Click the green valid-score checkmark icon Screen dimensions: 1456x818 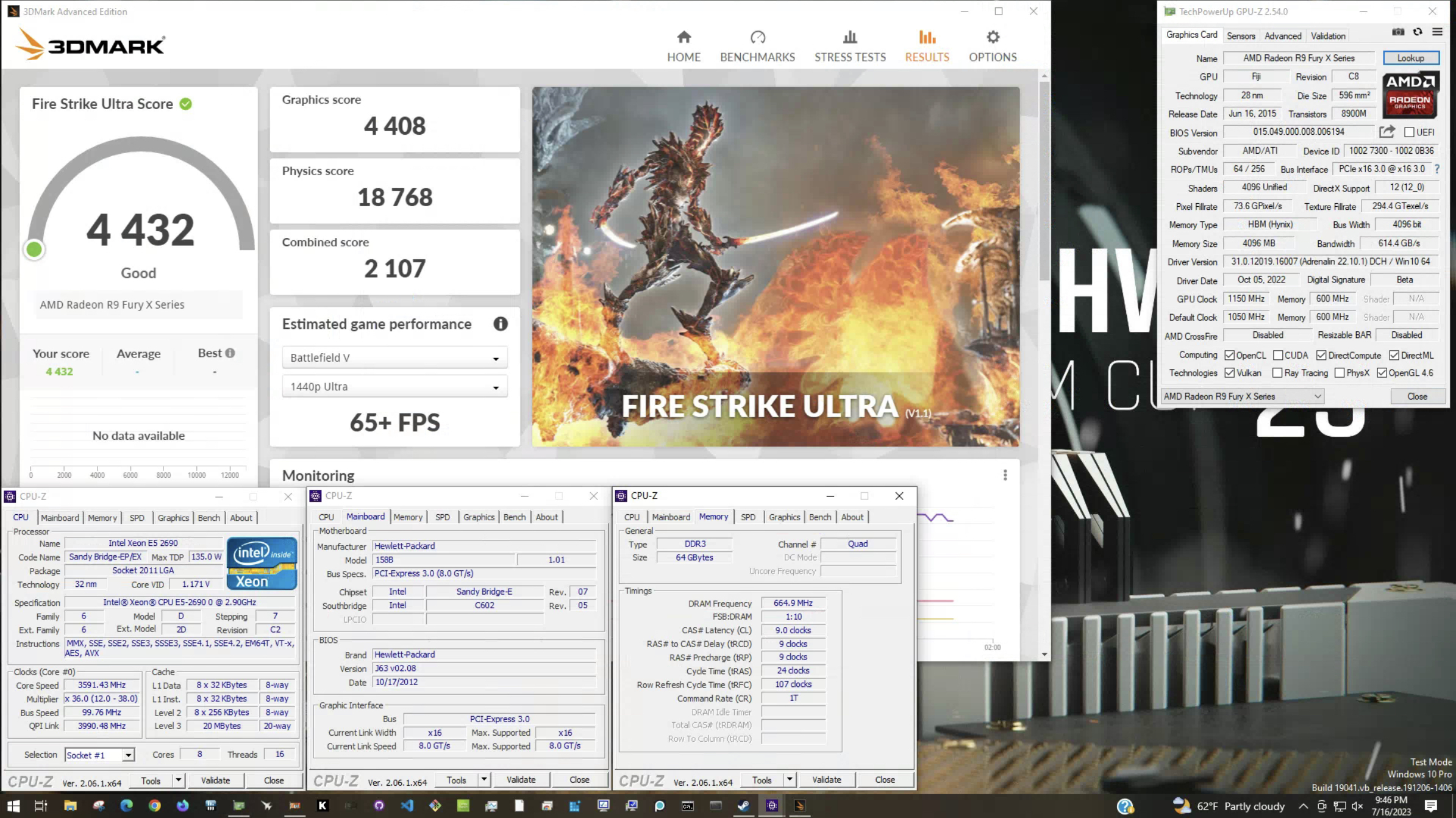[185, 104]
